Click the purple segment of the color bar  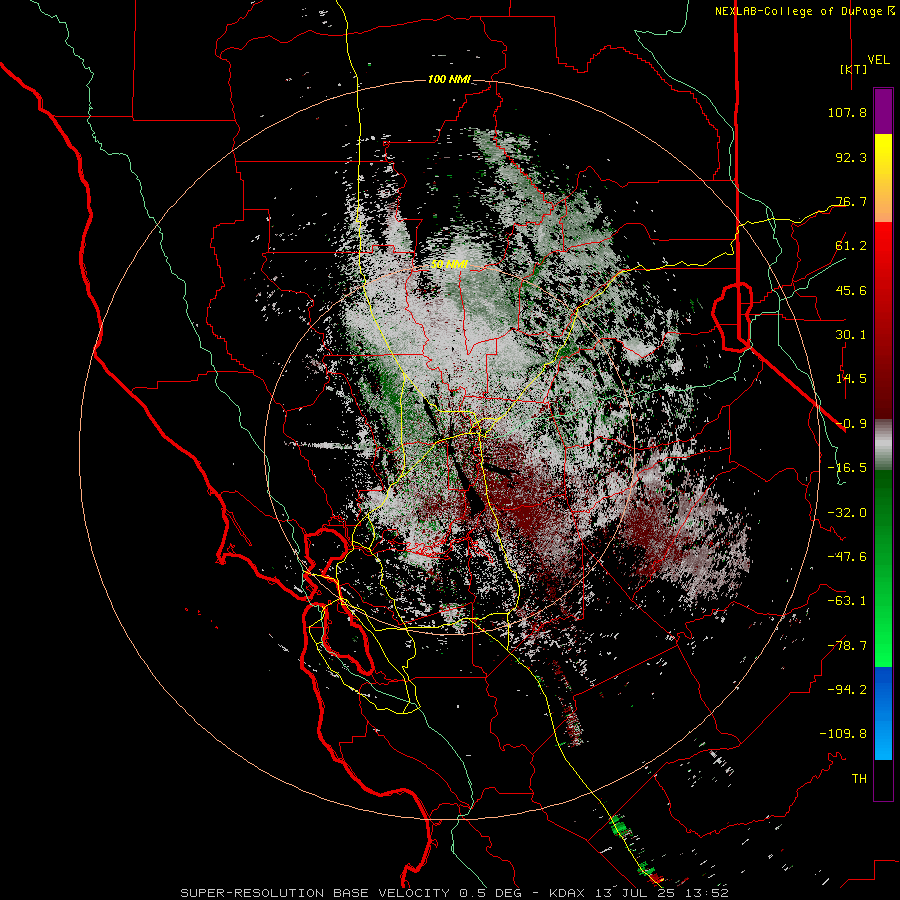(883, 111)
